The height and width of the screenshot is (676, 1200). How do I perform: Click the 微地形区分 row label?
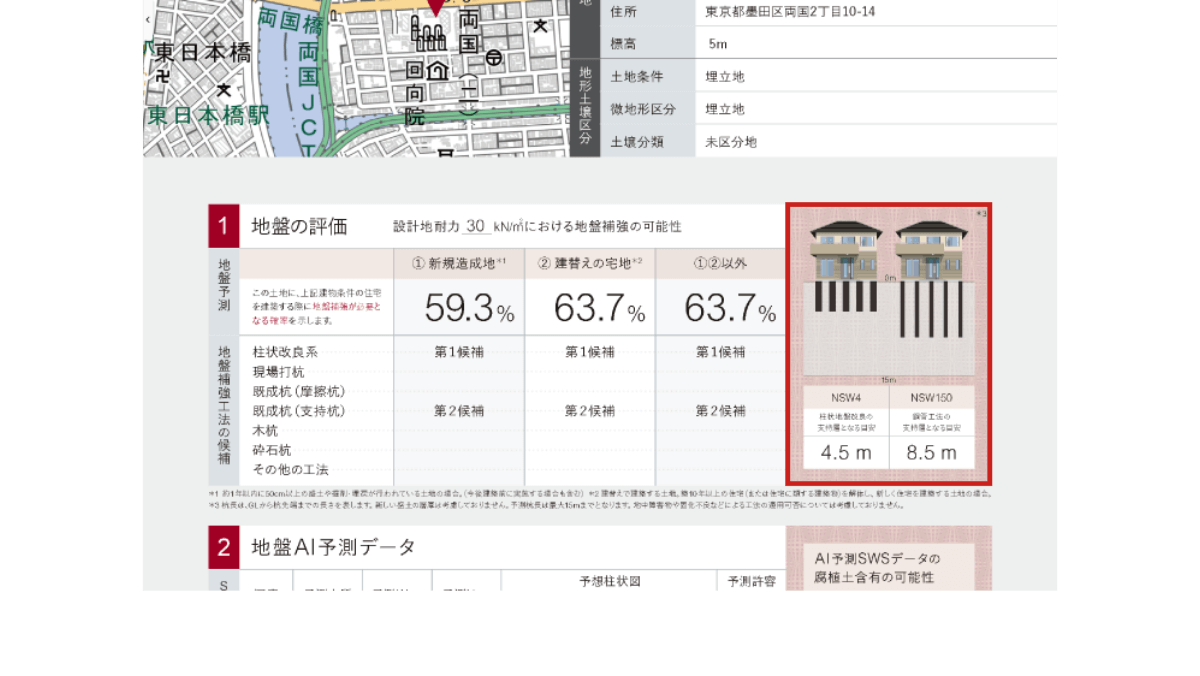tap(643, 109)
